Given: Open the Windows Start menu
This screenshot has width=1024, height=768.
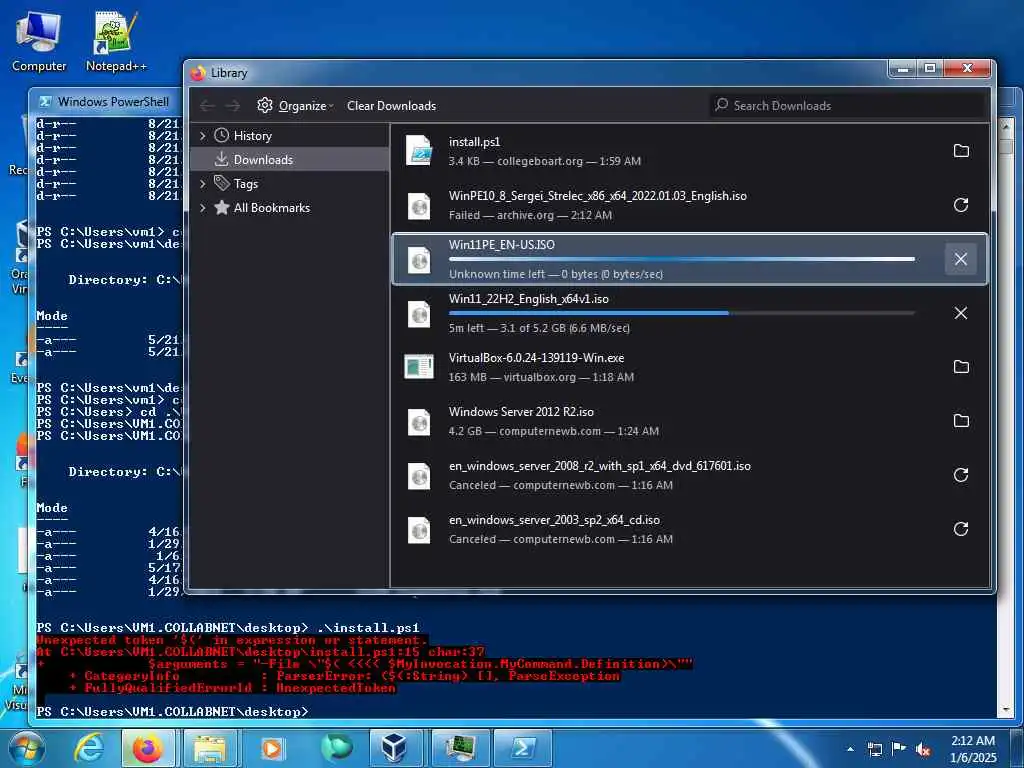Looking at the screenshot, I should (26, 748).
